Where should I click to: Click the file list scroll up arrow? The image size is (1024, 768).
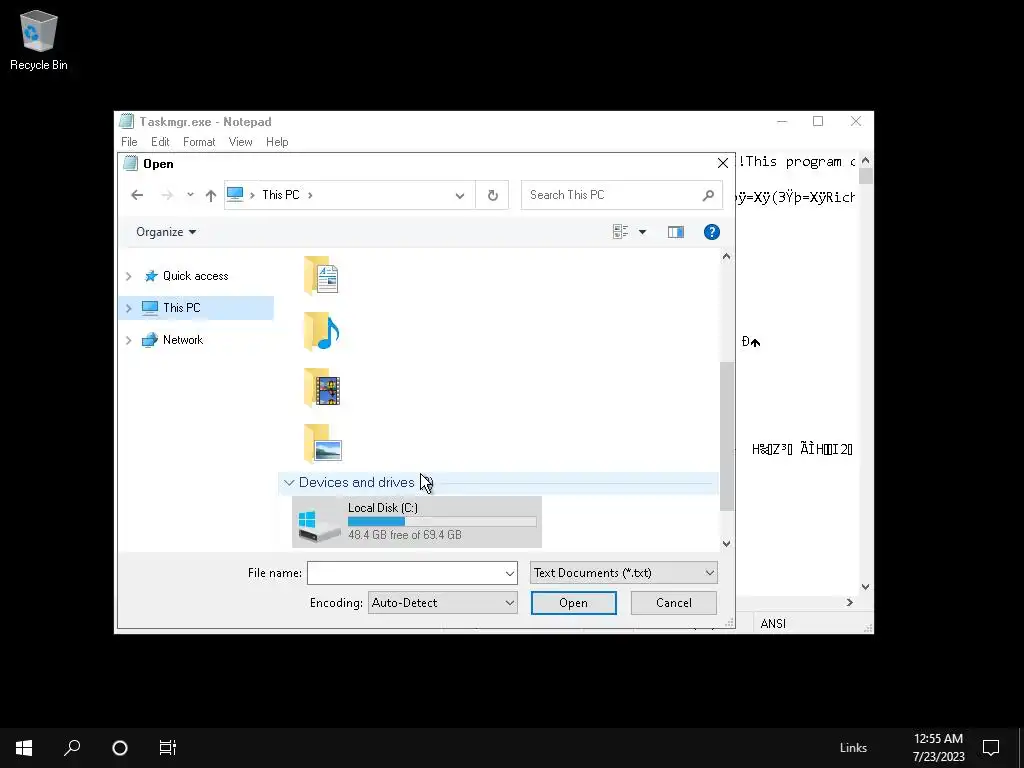click(x=726, y=257)
